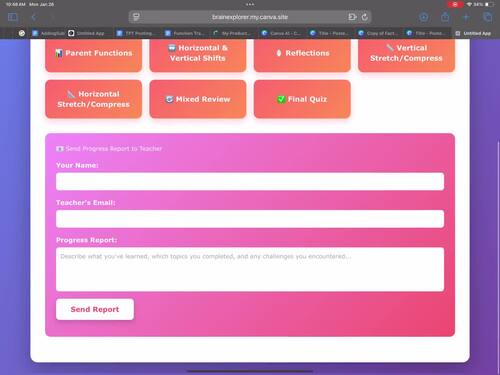The image size is (500, 375).
Task: Focus the brainexplorer.my.canva.site address bar
Action: tap(250, 17)
